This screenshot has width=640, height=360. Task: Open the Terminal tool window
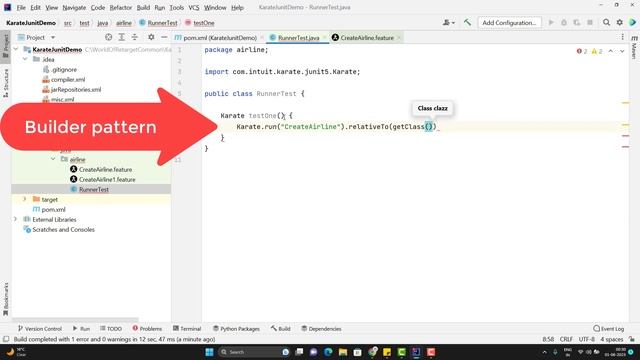(x=187, y=329)
